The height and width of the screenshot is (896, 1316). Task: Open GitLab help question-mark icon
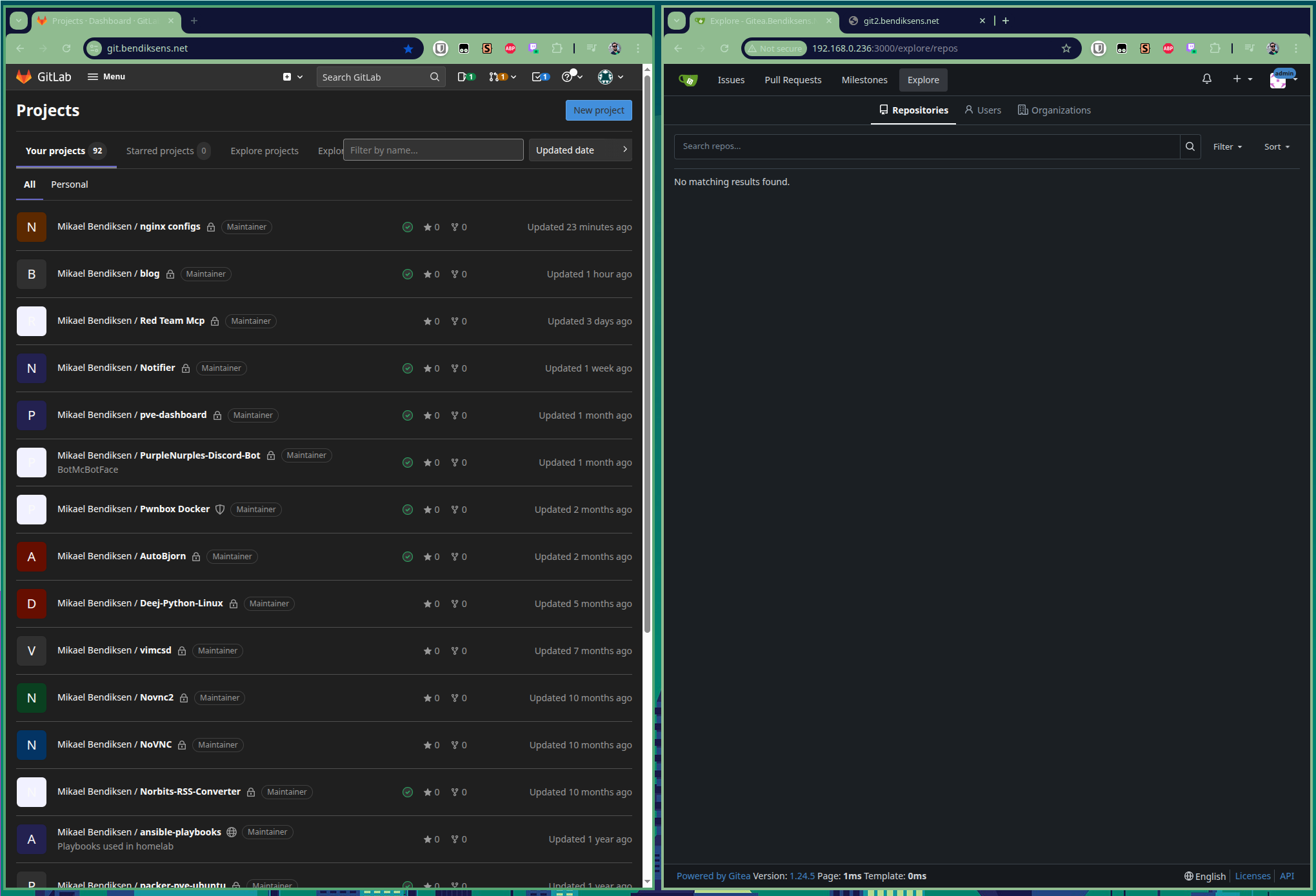click(x=572, y=77)
